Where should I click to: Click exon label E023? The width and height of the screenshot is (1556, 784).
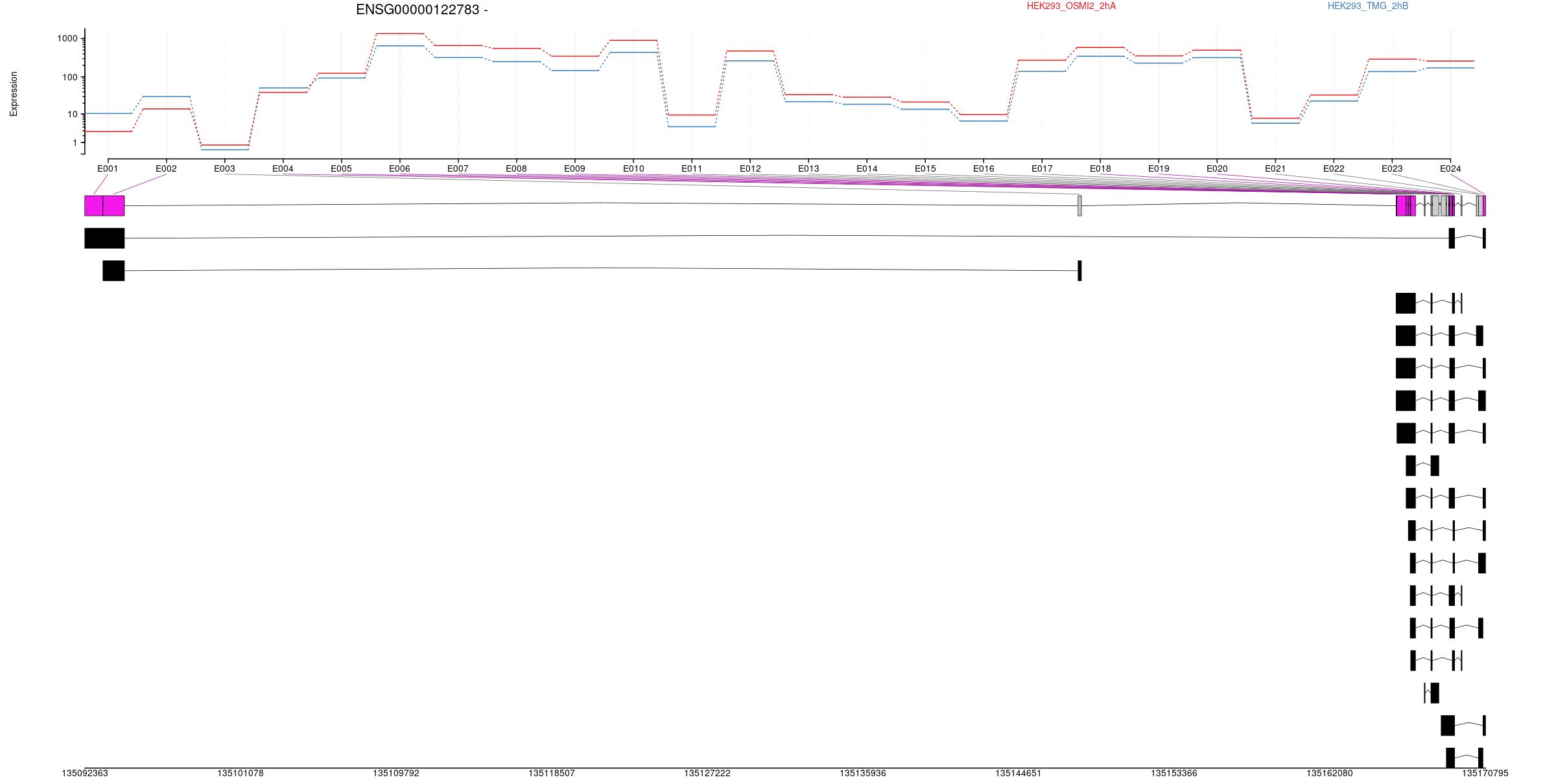(1392, 169)
